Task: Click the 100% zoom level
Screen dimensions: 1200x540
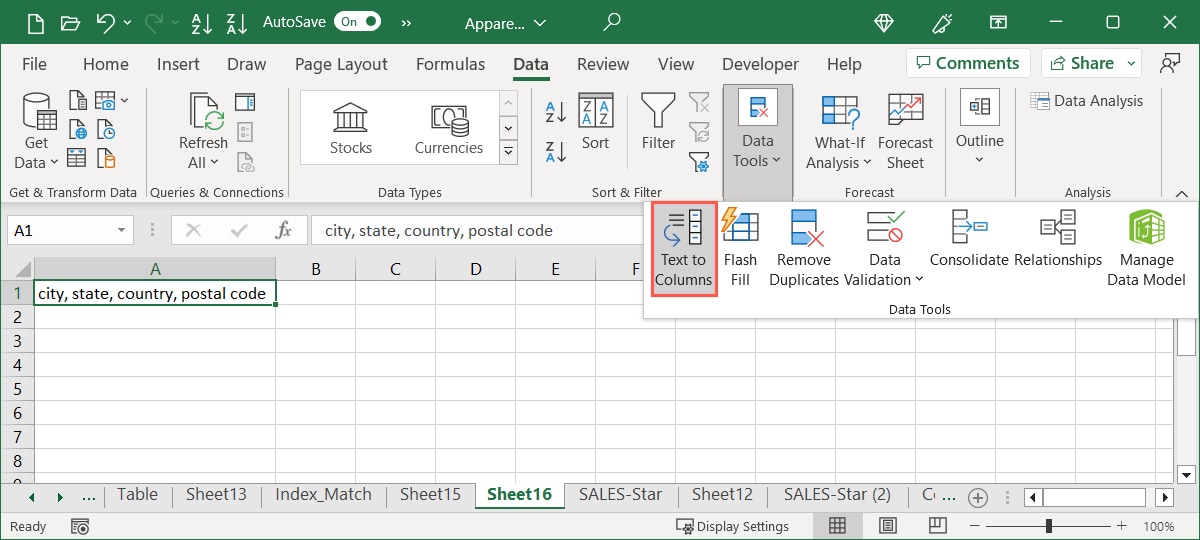Action: pos(1158,526)
